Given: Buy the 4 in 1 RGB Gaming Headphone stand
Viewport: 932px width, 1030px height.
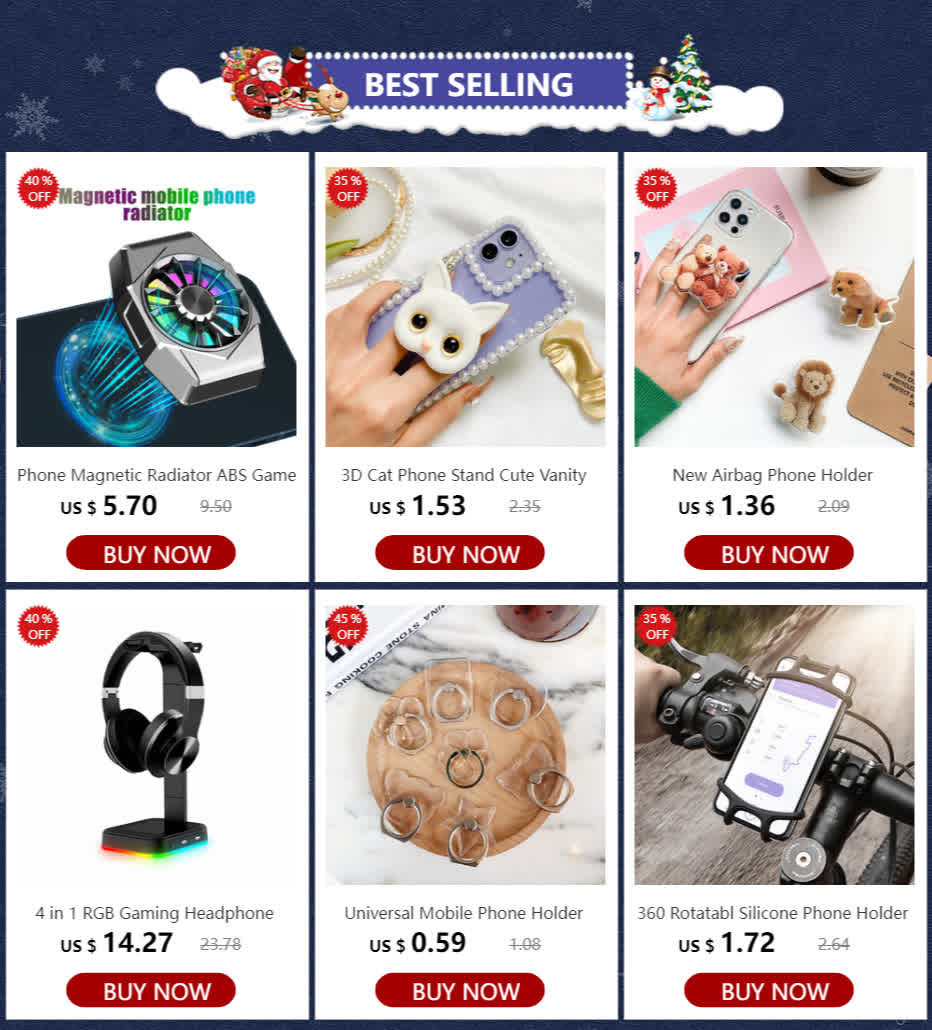Looking at the screenshot, I should tap(151, 991).
